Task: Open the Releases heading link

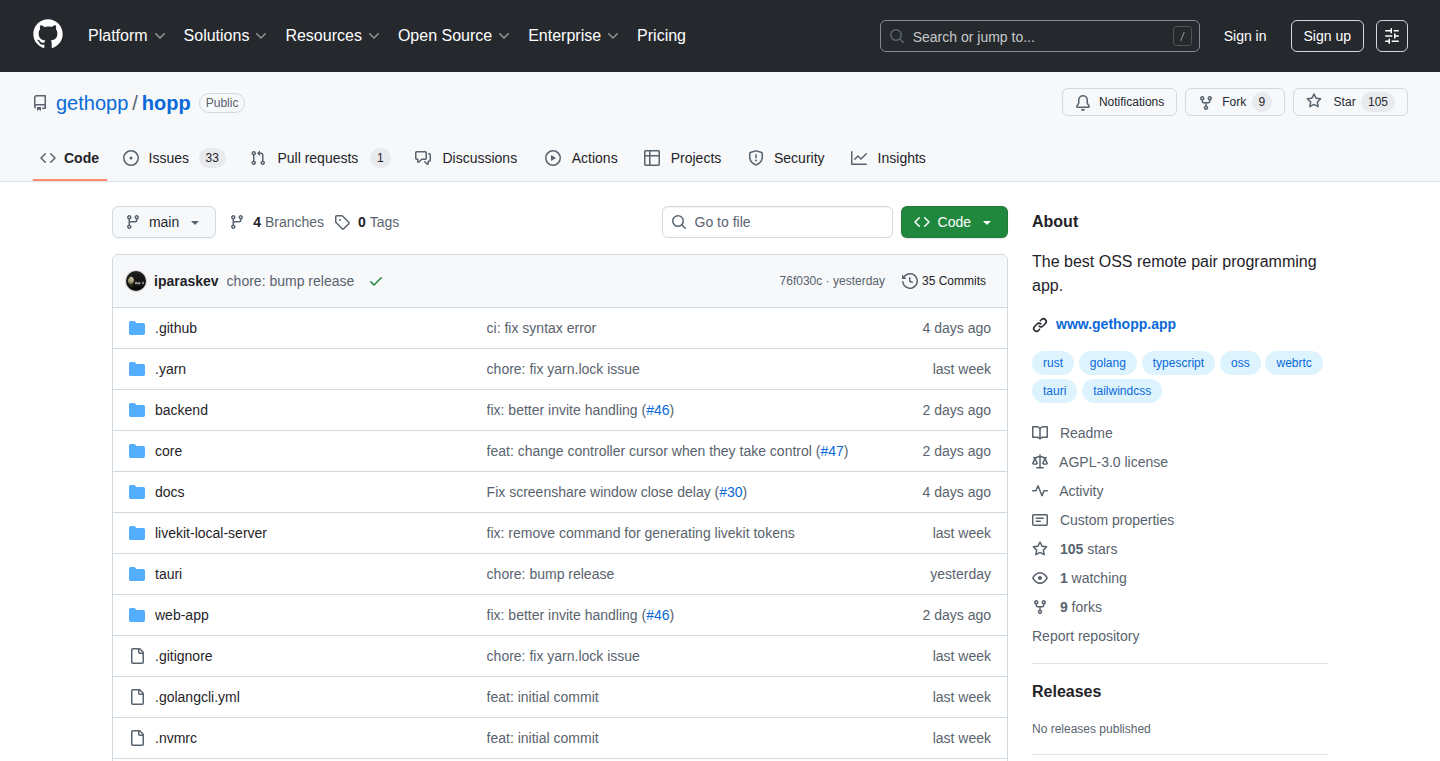Action: (x=1066, y=691)
